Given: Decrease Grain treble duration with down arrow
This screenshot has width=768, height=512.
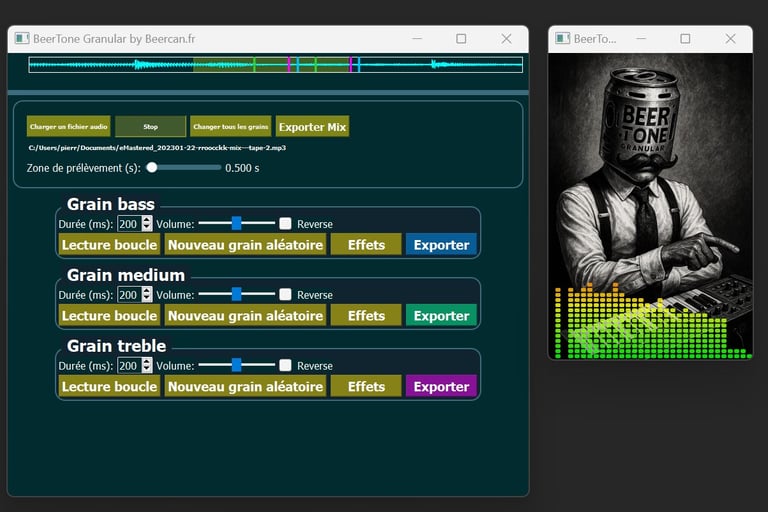Looking at the screenshot, I should click(147, 369).
